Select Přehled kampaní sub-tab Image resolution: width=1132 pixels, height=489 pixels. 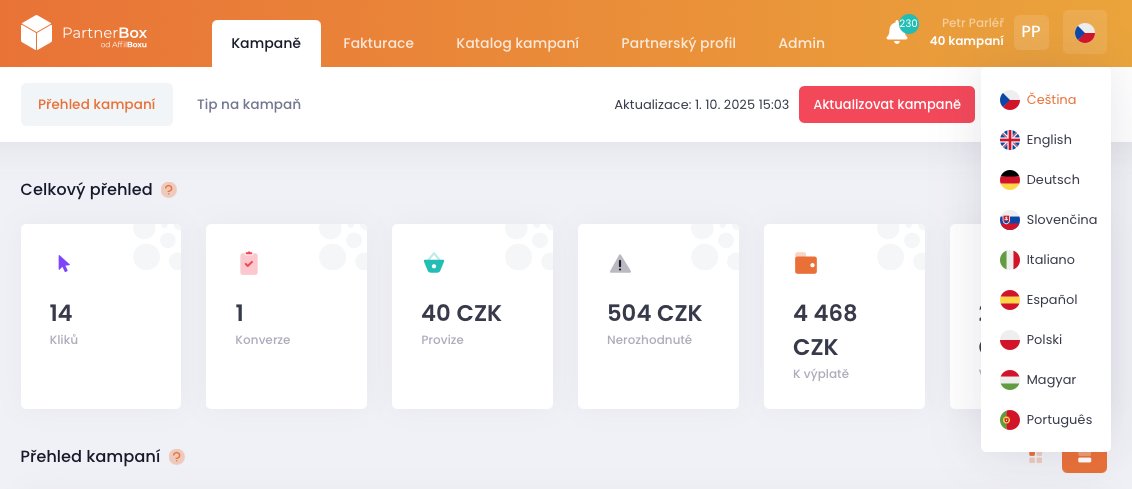point(97,105)
